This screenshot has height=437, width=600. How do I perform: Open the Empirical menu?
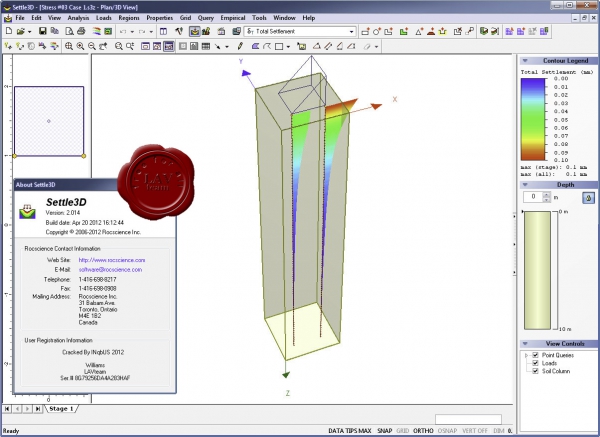(233, 18)
